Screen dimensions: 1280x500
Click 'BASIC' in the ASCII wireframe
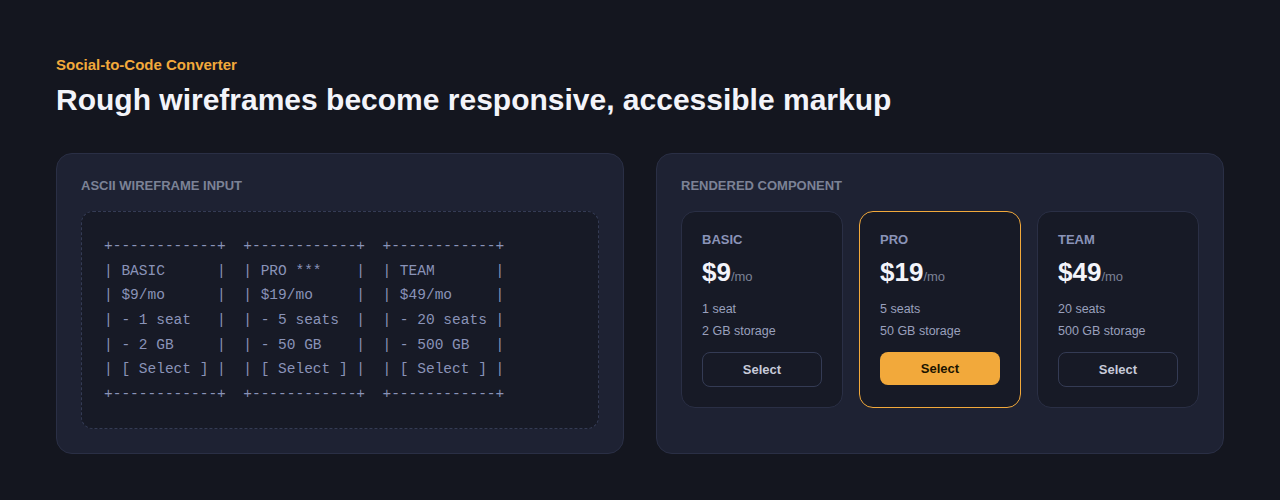pyautogui.click(x=143, y=270)
